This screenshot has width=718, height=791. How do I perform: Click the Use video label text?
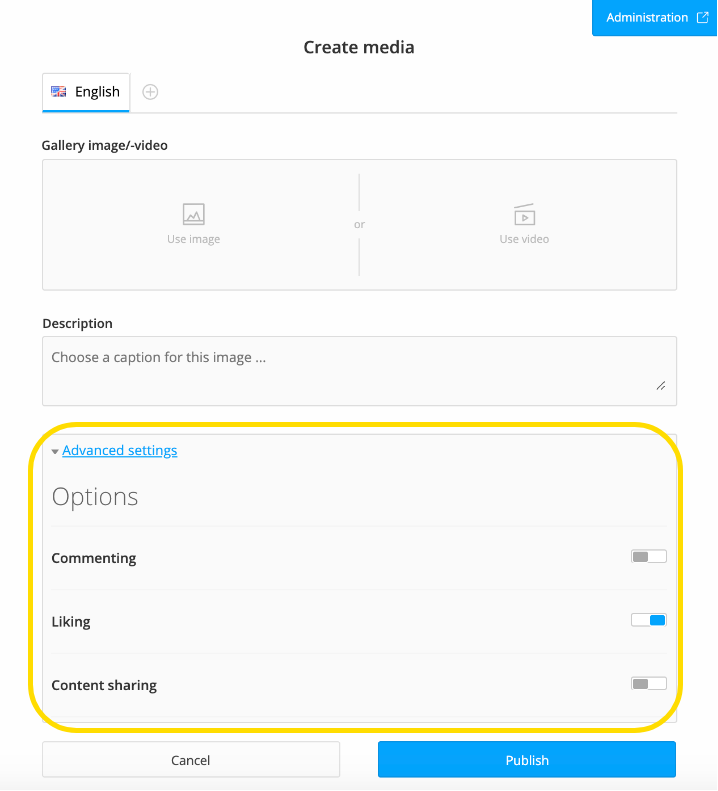point(524,239)
